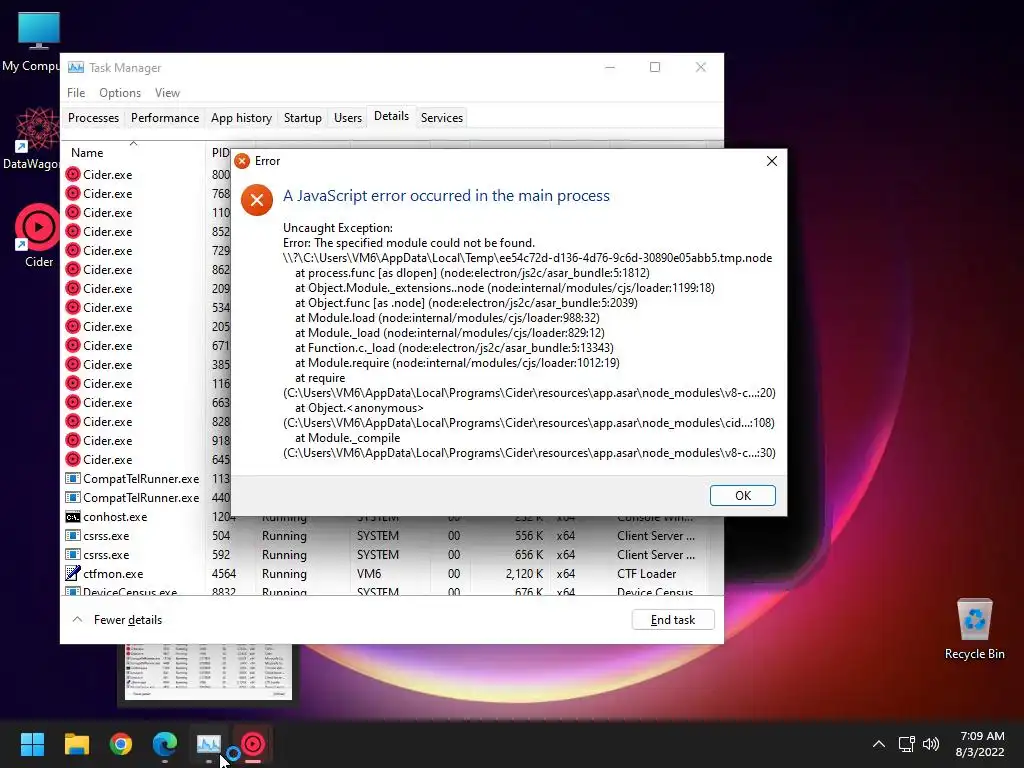Collapse Task Manager with Fewer details
Screen dimensions: 1024x768
click(x=118, y=620)
